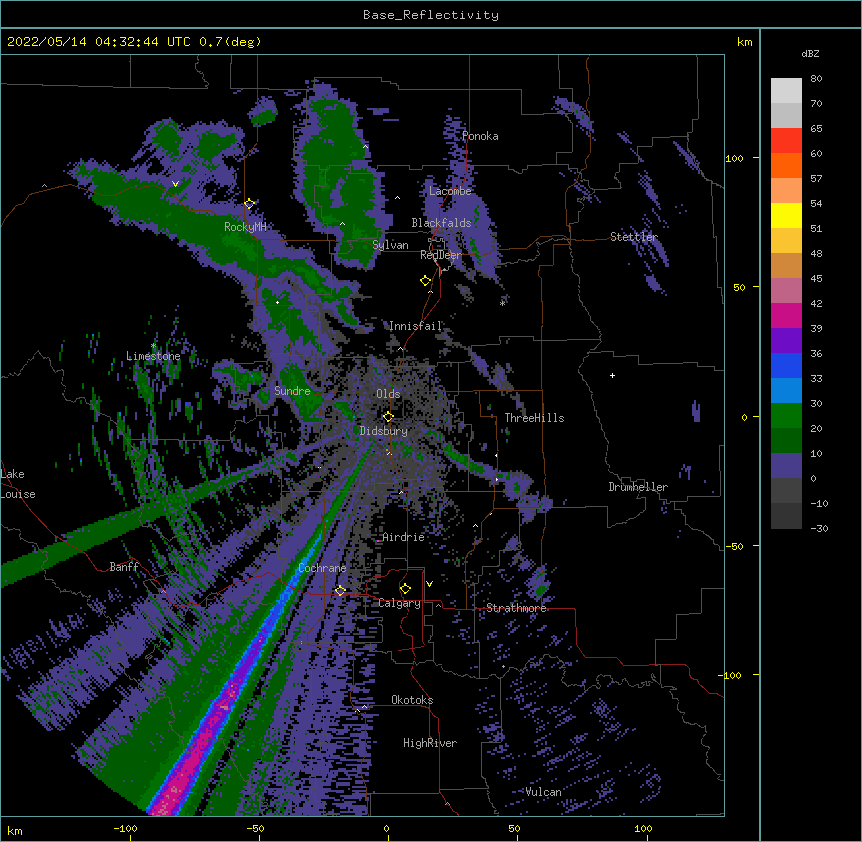Image resolution: width=862 pixels, height=842 pixels.
Task: Select the yellow 54–51 dBZ legend swatch
Action: click(786, 215)
